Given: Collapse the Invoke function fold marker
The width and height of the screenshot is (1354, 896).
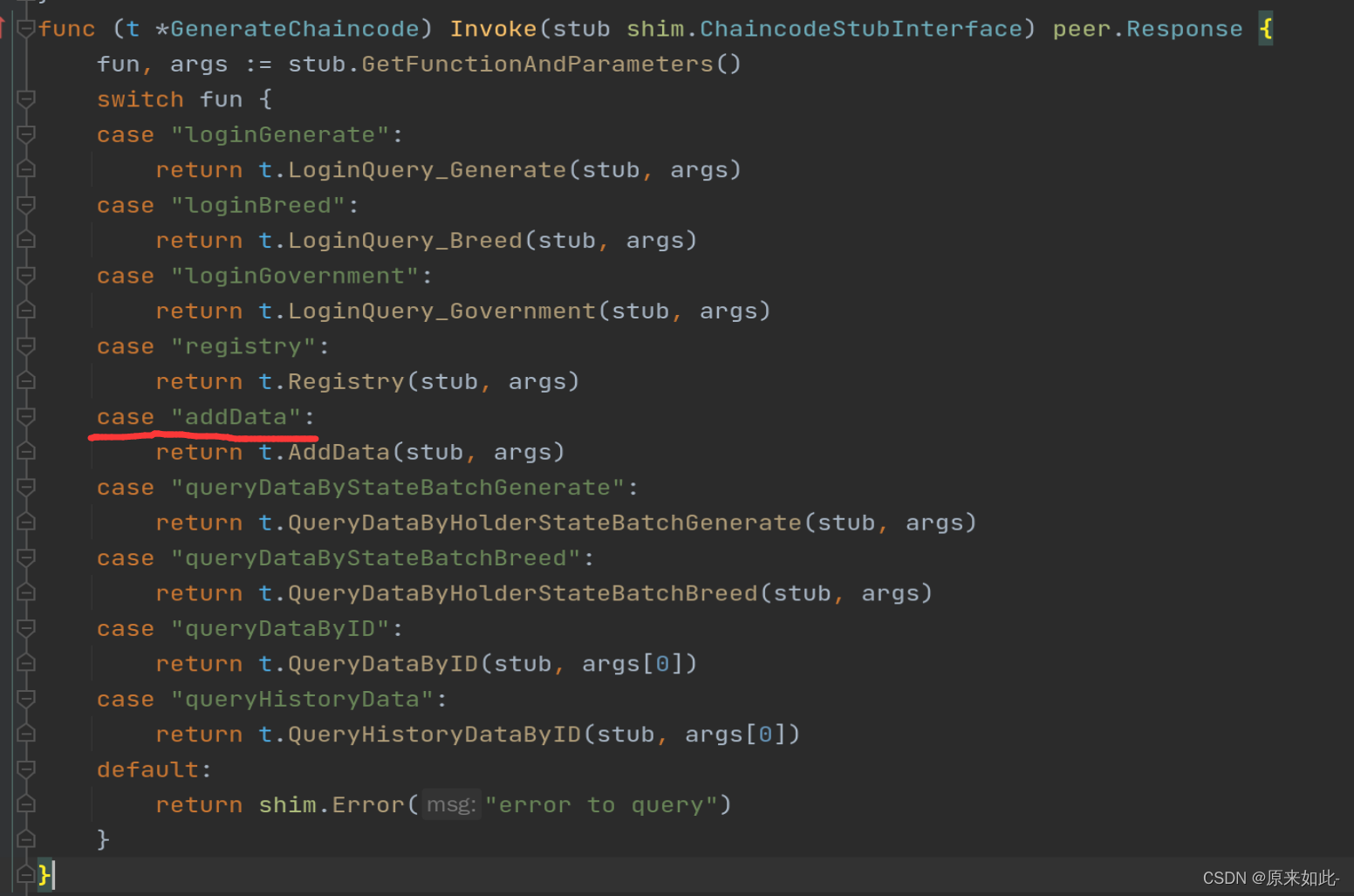Looking at the screenshot, I should [26, 29].
